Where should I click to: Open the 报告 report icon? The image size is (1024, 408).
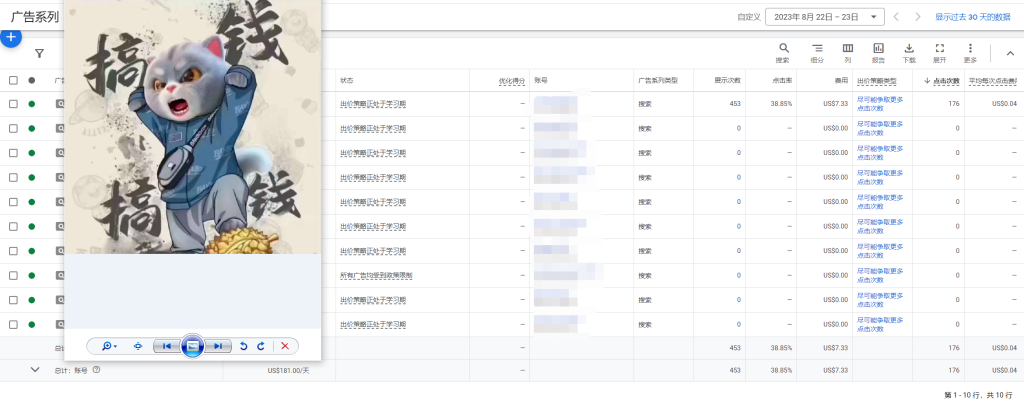coord(878,48)
